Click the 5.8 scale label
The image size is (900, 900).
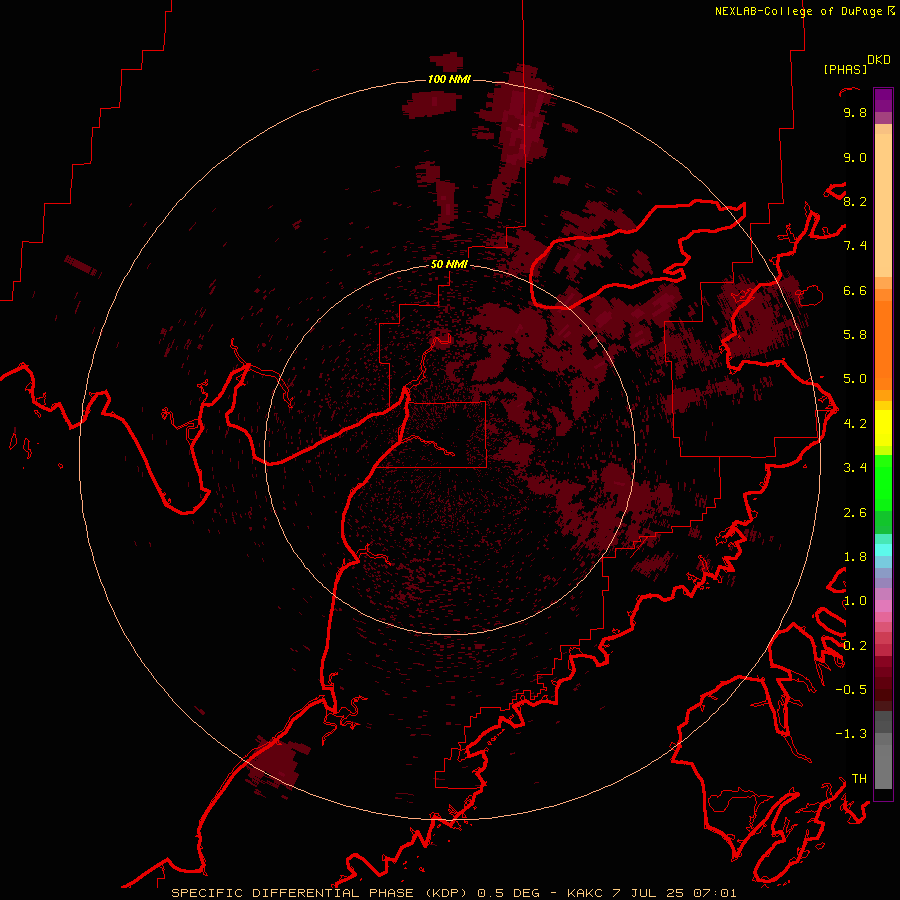(x=855, y=334)
